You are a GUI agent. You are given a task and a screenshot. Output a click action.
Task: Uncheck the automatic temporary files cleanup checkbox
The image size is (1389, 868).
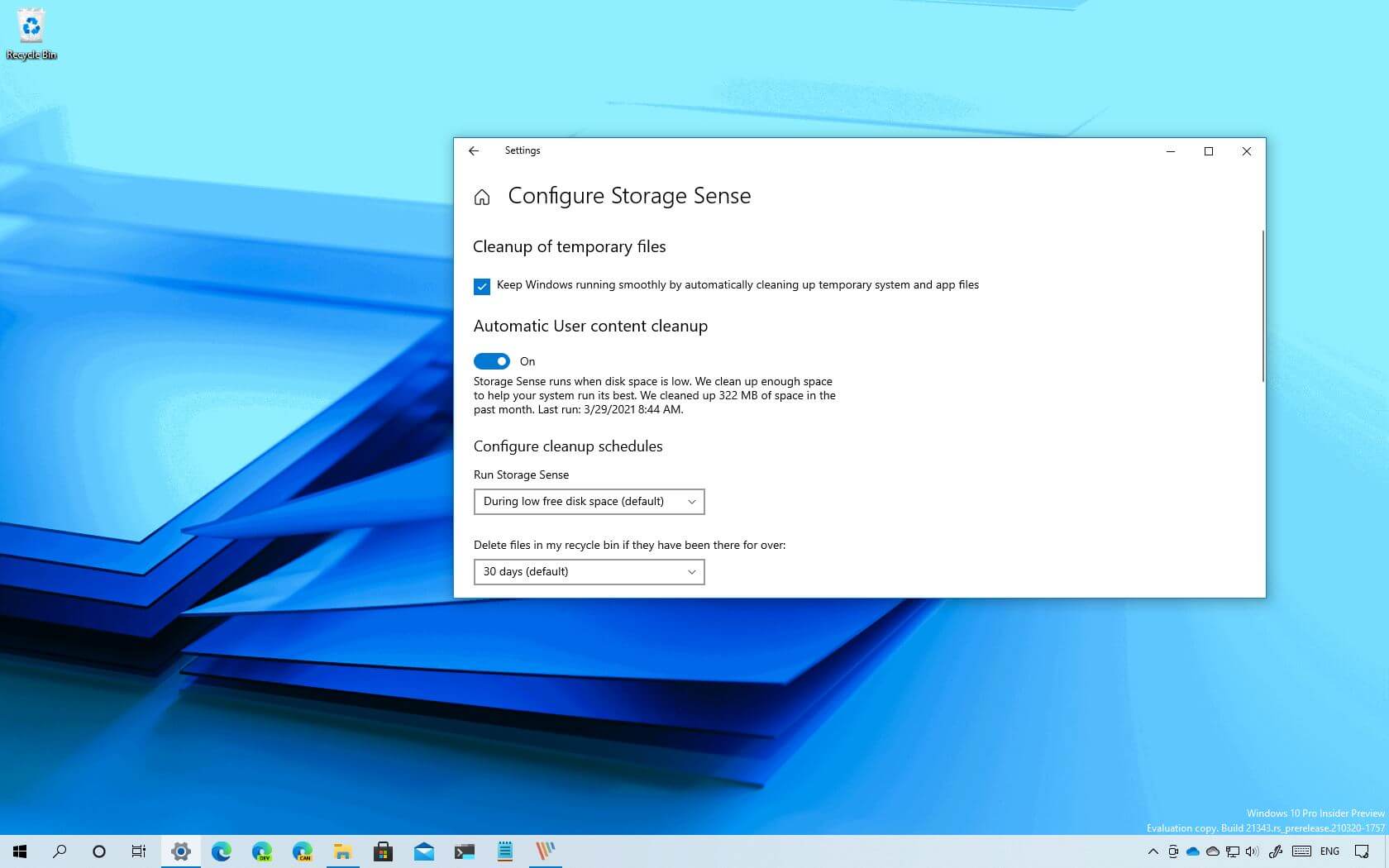(482, 286)
